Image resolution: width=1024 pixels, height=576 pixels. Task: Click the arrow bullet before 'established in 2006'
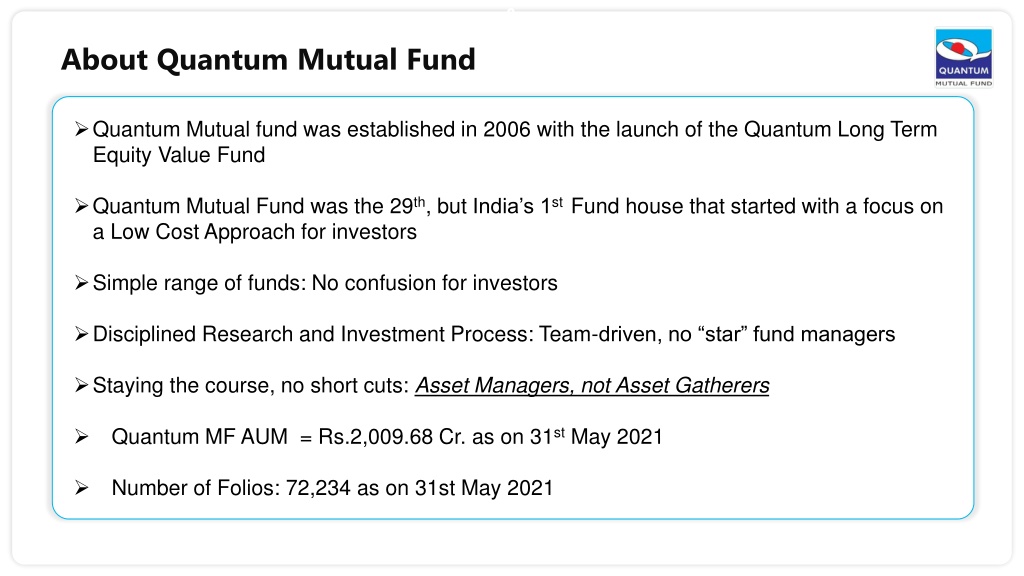pyautogui.click(x=81, y=129)
